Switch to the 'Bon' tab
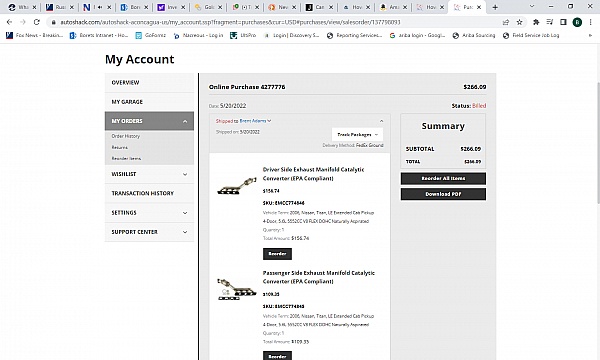This screenshot has height=360, width=600. (134, 7)
